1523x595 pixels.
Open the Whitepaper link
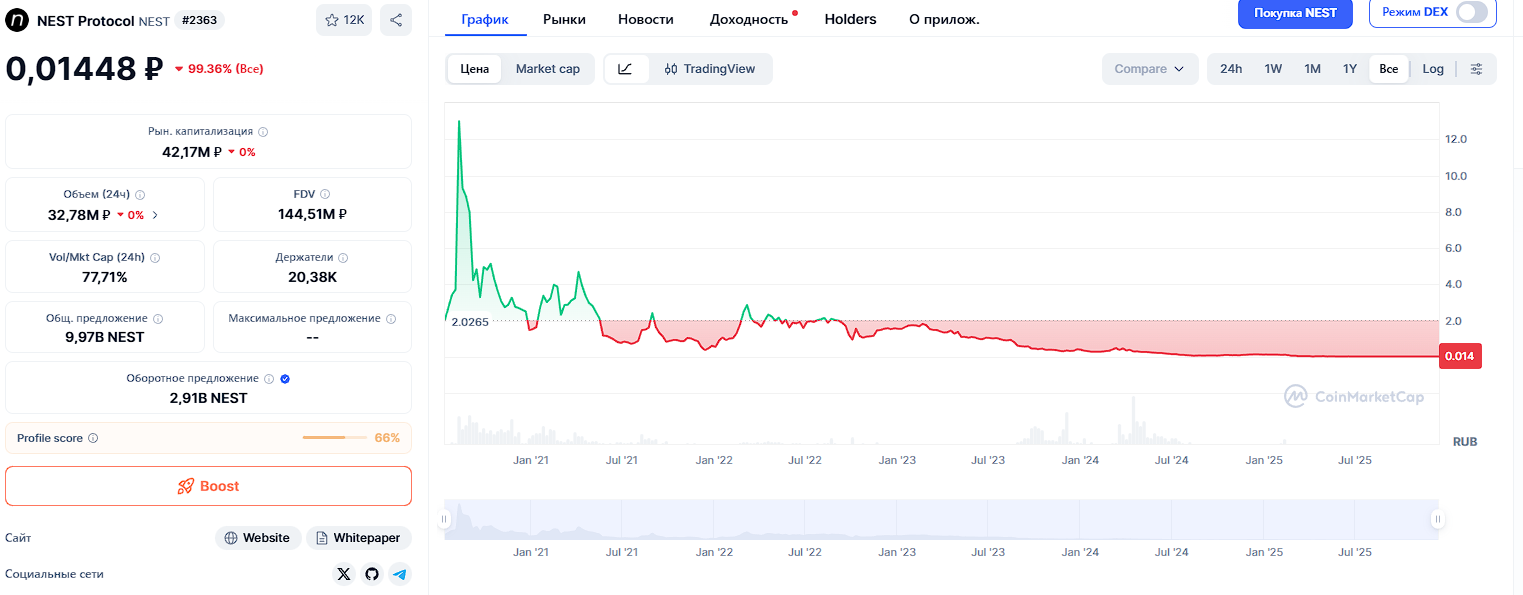pyautogui.click(x=358, y=537)
